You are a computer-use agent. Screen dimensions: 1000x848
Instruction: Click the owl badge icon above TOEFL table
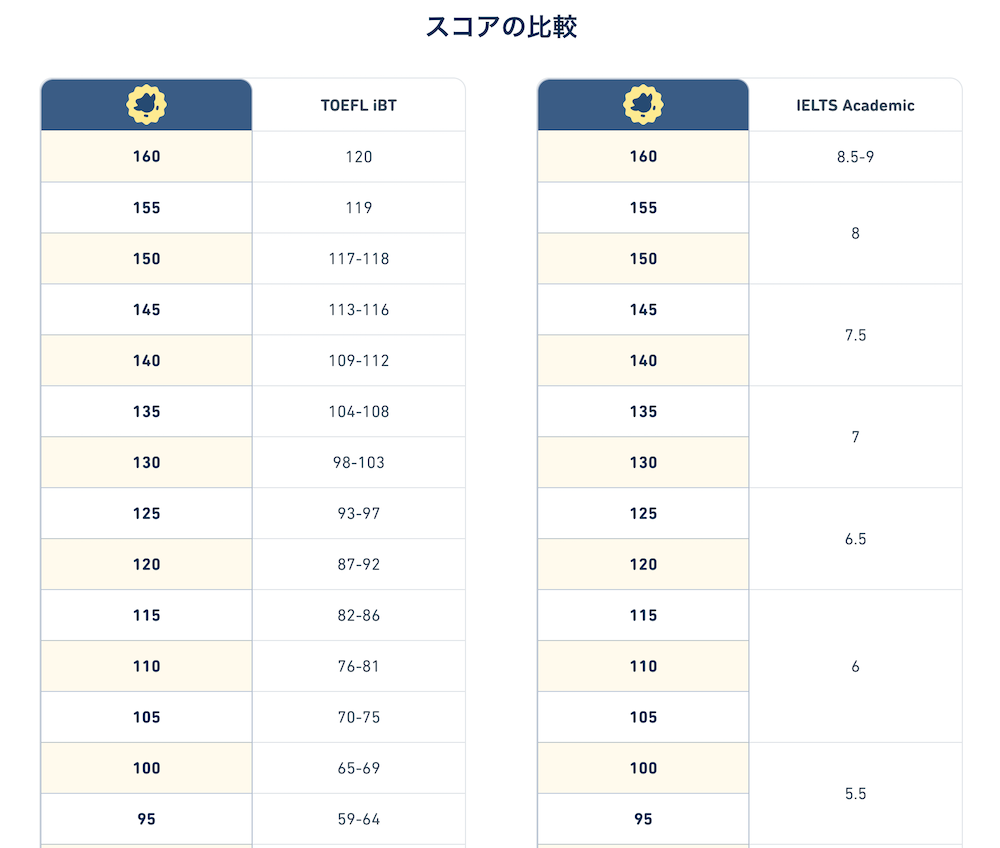[x=147, y=105]
